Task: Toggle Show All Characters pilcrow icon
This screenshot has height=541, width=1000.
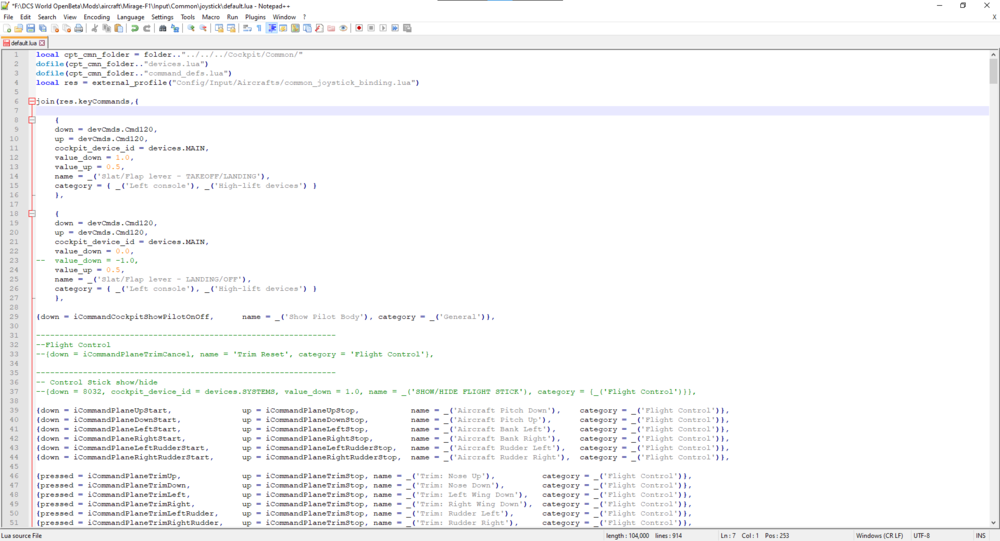Action: coord(259,28)
